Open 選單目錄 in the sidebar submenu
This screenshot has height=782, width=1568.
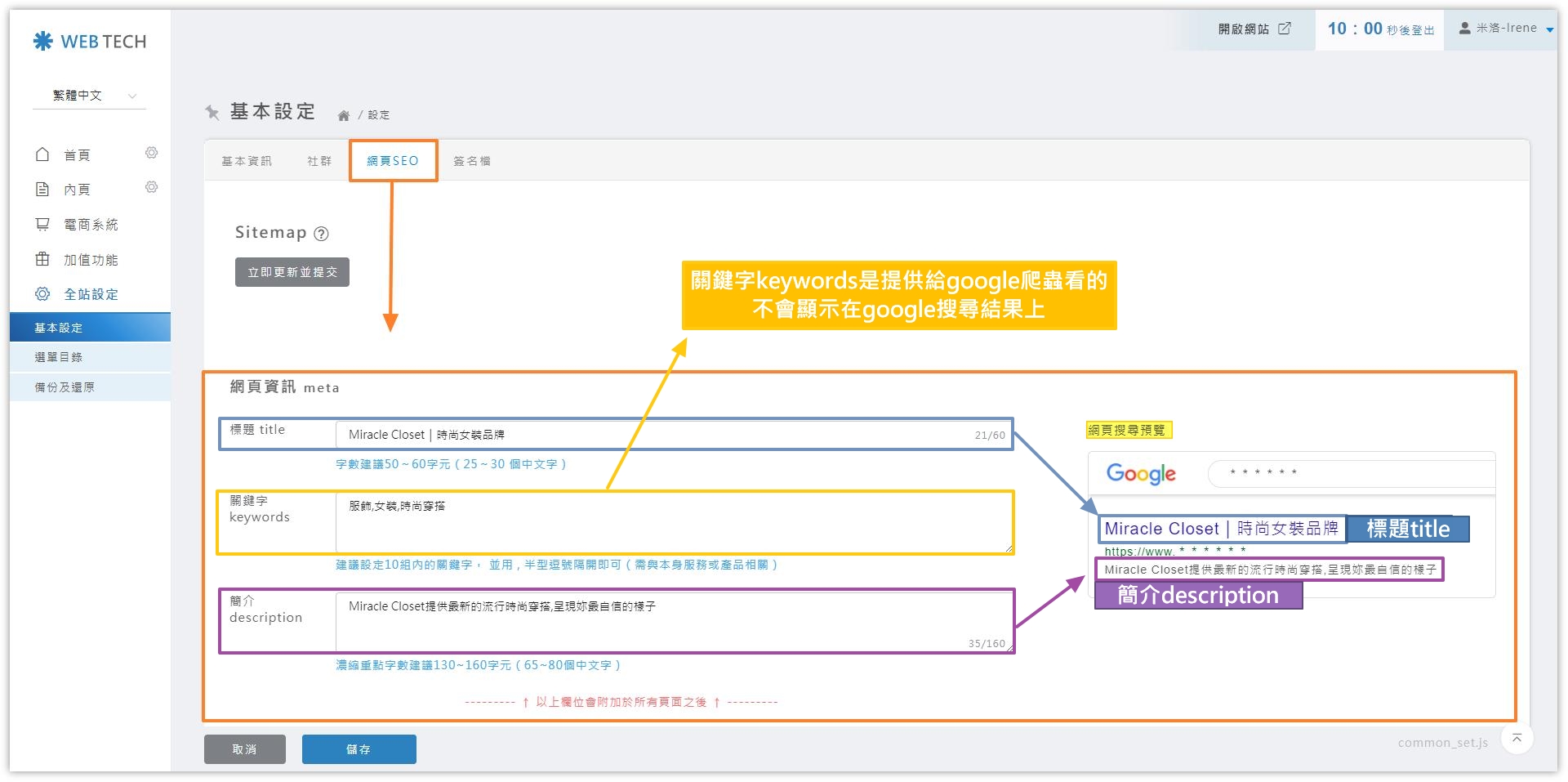point(59,357)
